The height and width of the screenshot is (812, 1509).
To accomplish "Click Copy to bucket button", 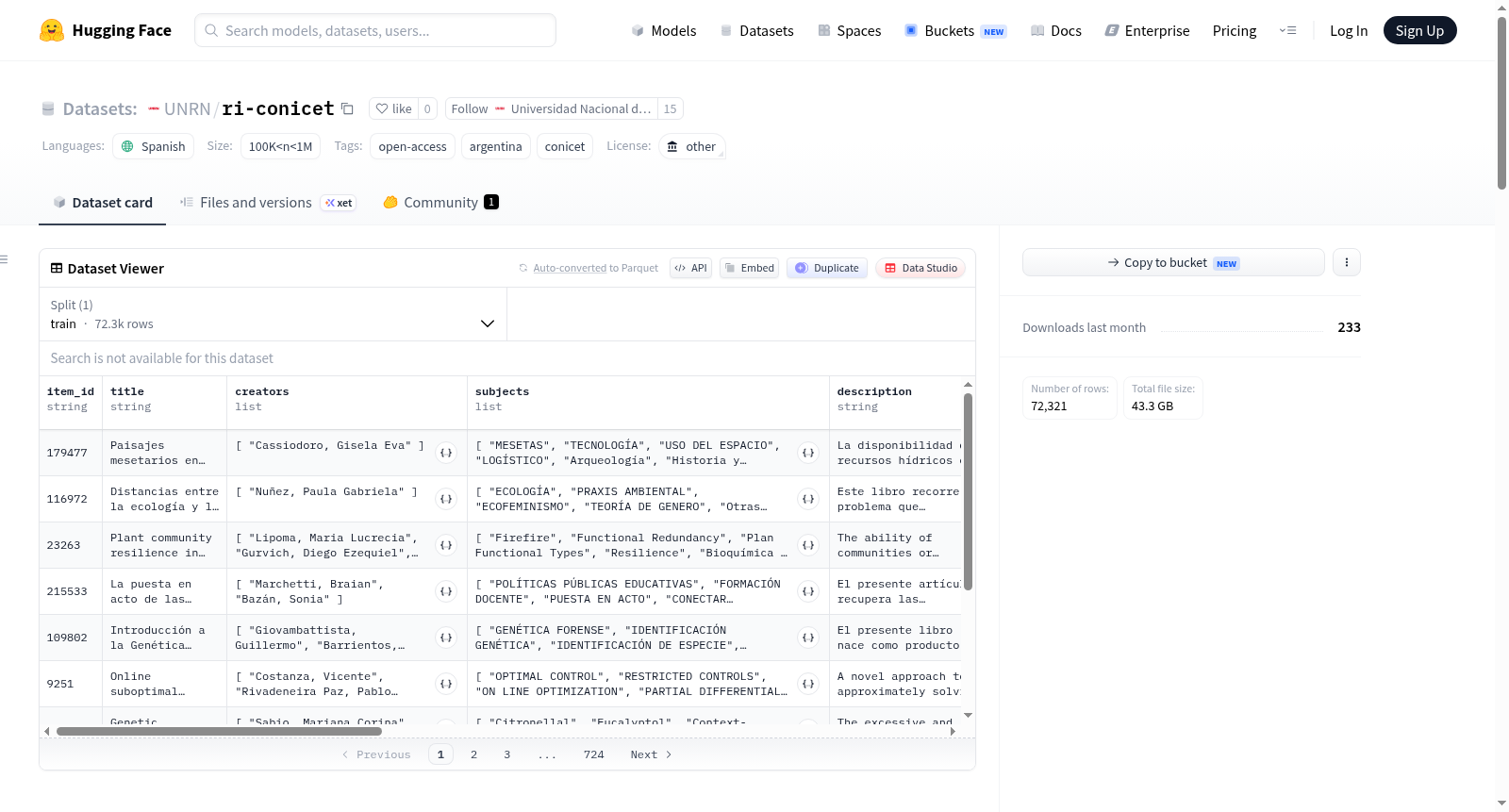I will click(1173, 262).
